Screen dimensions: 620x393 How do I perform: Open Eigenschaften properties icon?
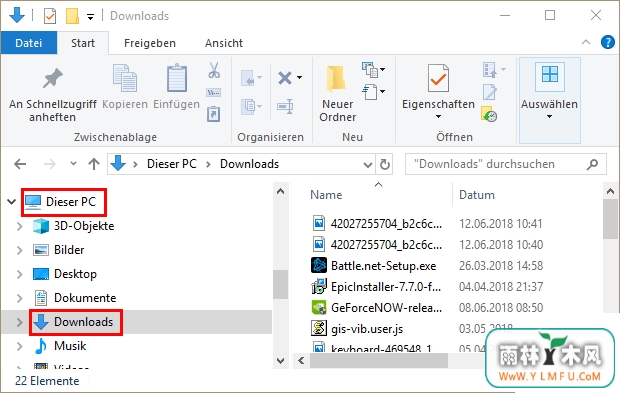pyautogui.click(x=438, y=78)
